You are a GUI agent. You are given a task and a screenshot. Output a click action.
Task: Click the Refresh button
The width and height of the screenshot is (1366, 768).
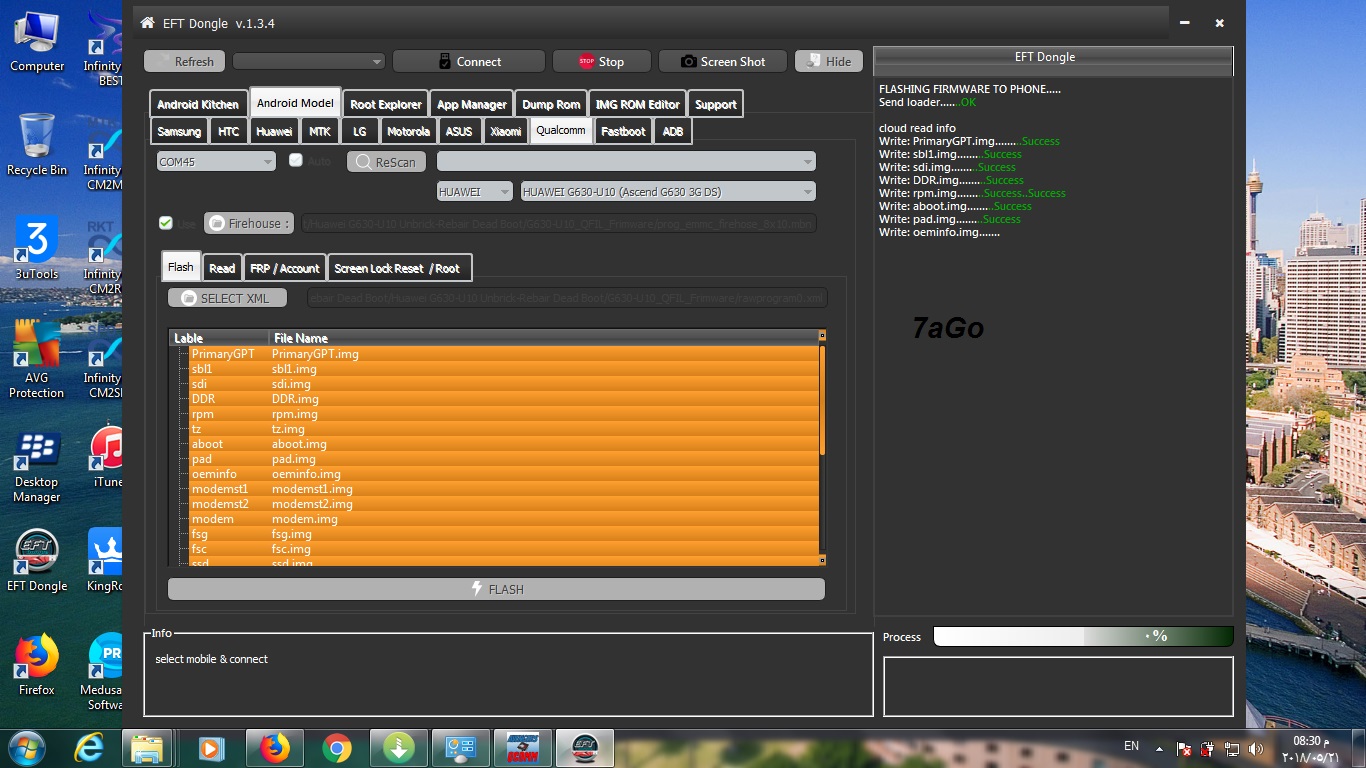(184, 61)
